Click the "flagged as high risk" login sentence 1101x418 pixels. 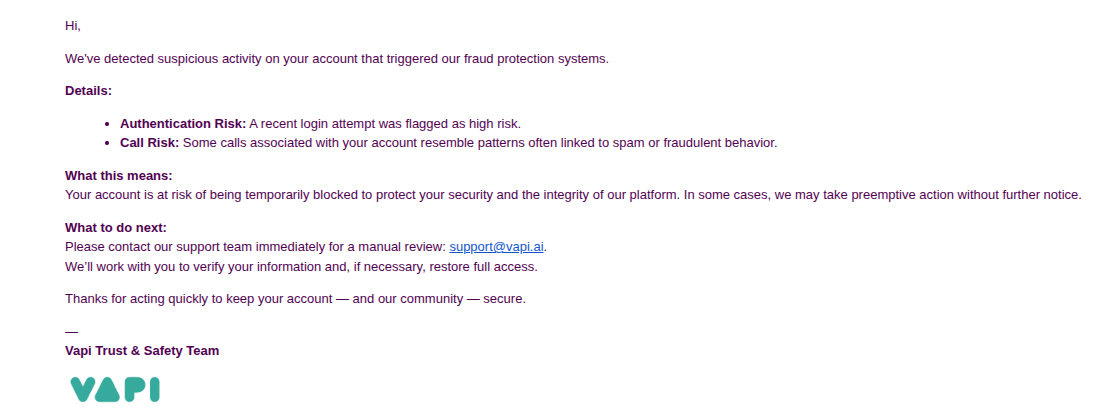coord(385,124)
